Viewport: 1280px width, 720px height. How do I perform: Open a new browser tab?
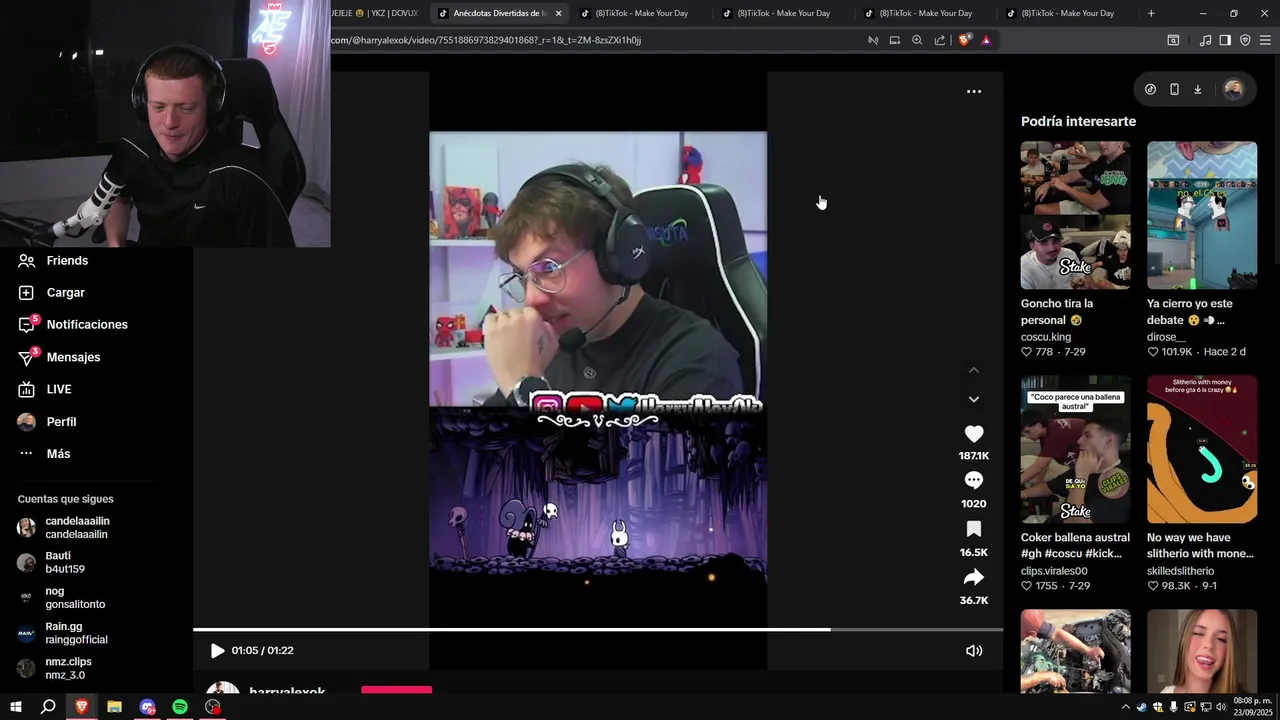(1151, 13)
